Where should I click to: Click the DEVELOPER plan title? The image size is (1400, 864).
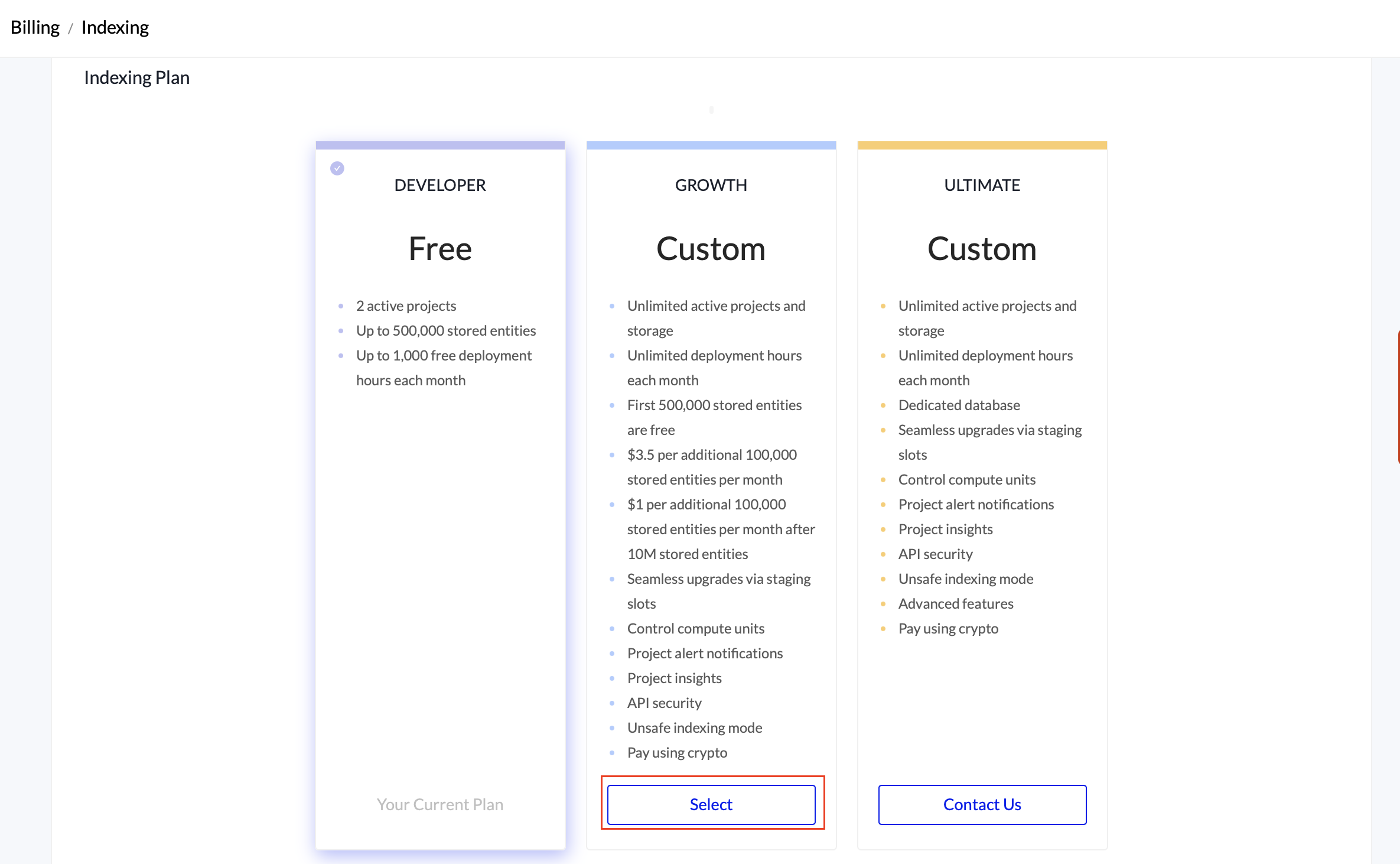[440, 185]
